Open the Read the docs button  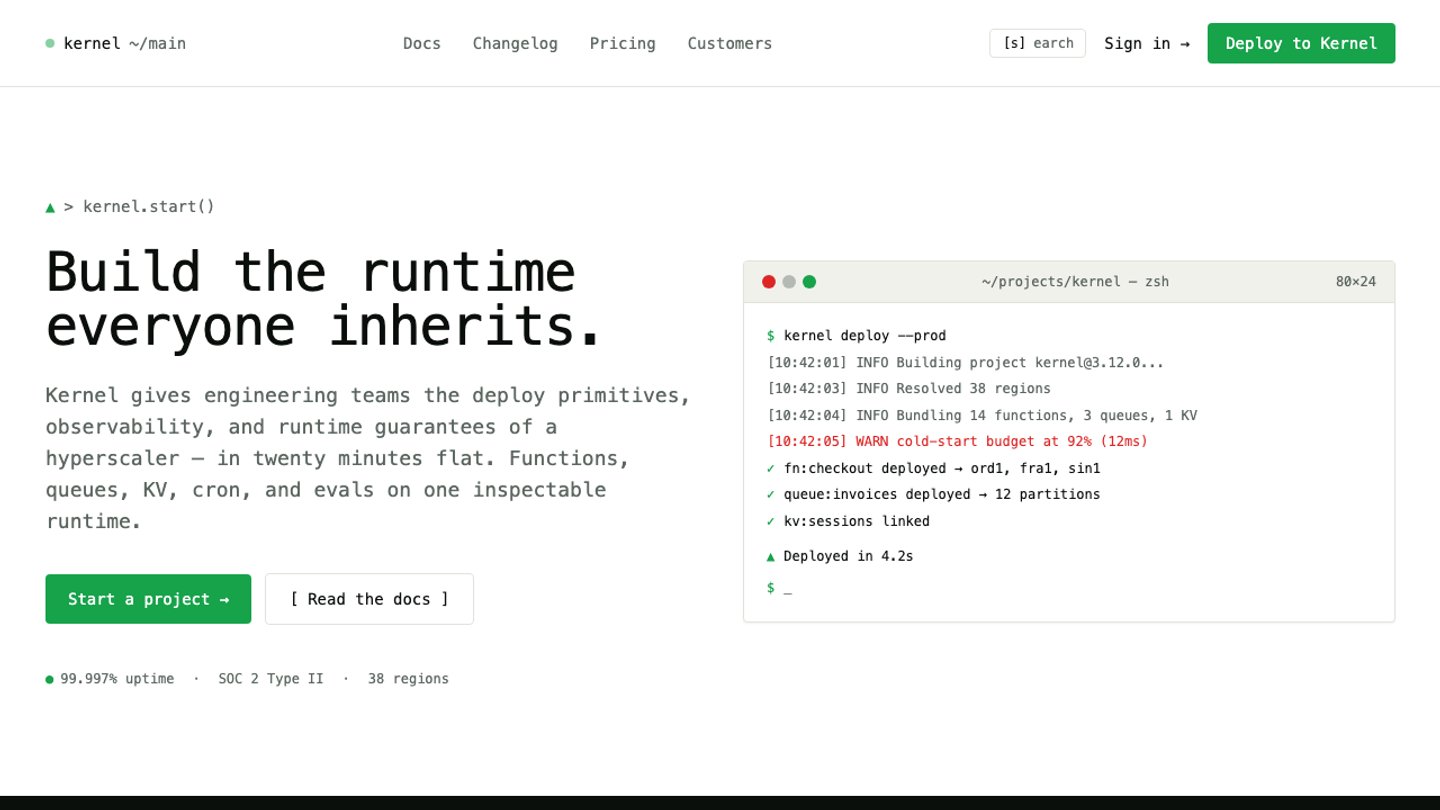(369, 599)
